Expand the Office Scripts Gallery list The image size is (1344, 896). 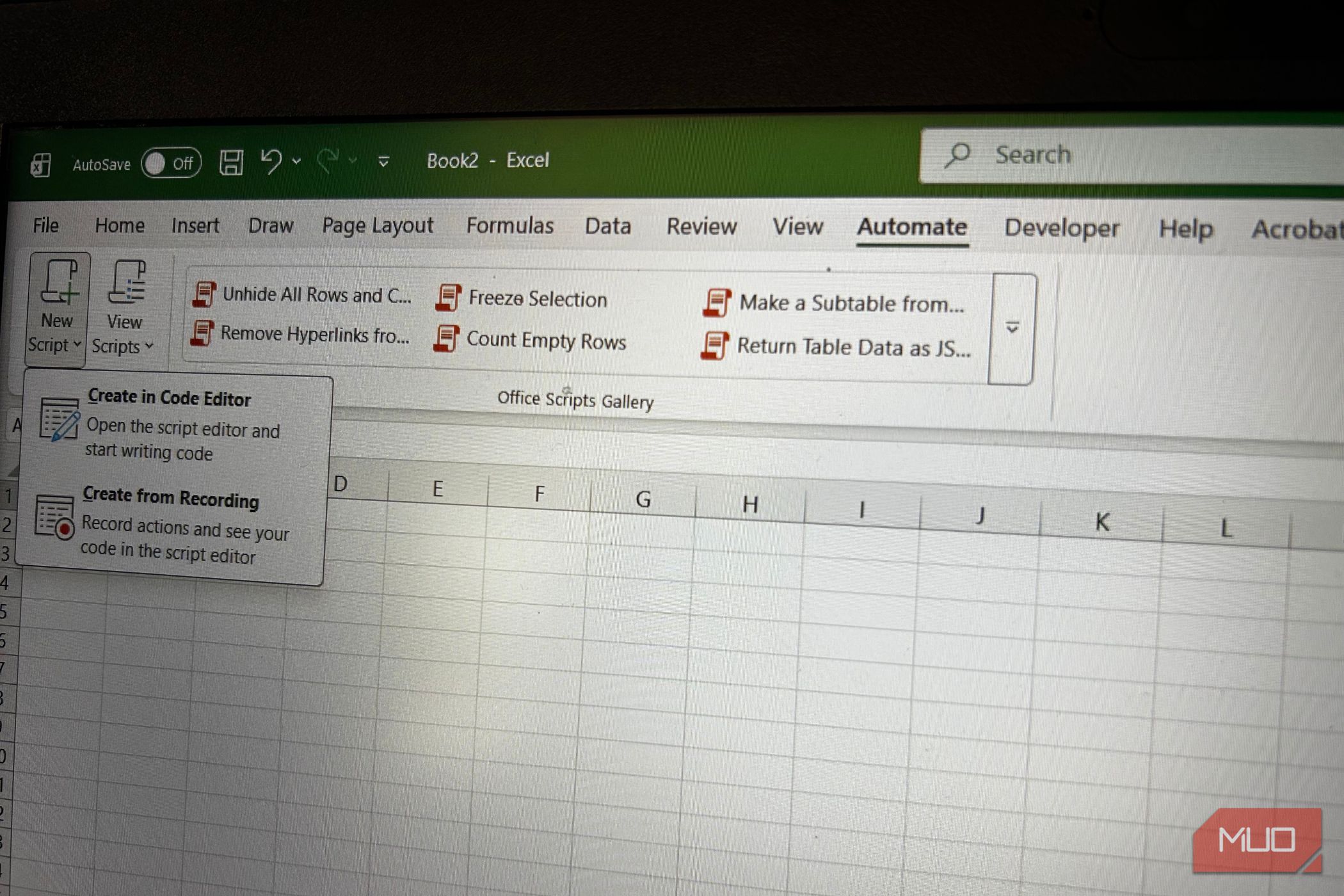pos(1012,328)
